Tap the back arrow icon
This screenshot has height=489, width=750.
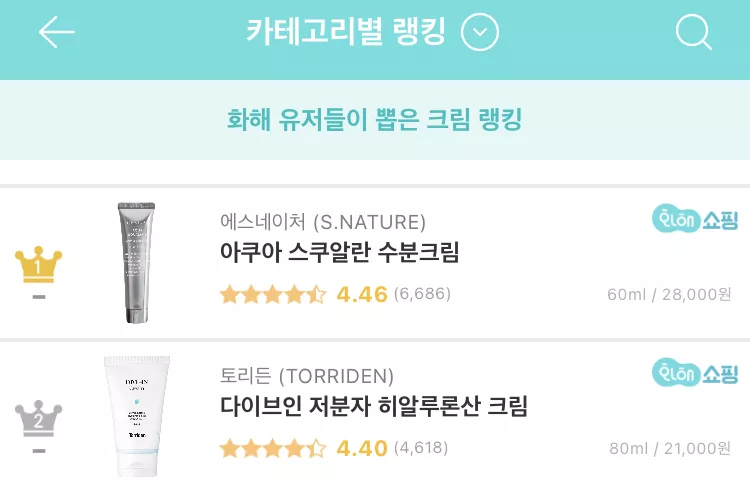[57, 33]
